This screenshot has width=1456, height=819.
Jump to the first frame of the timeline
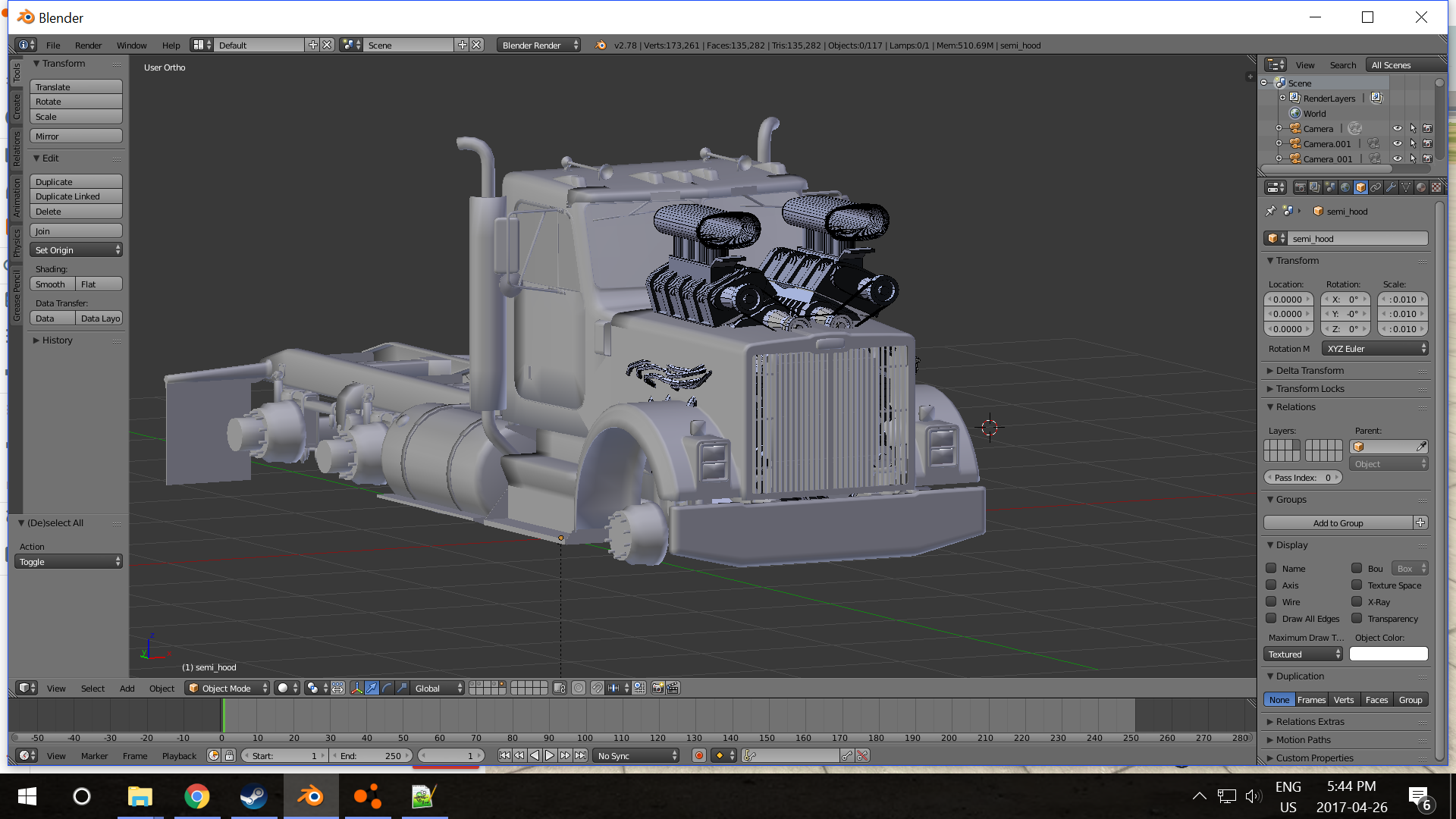coord(504,755)
